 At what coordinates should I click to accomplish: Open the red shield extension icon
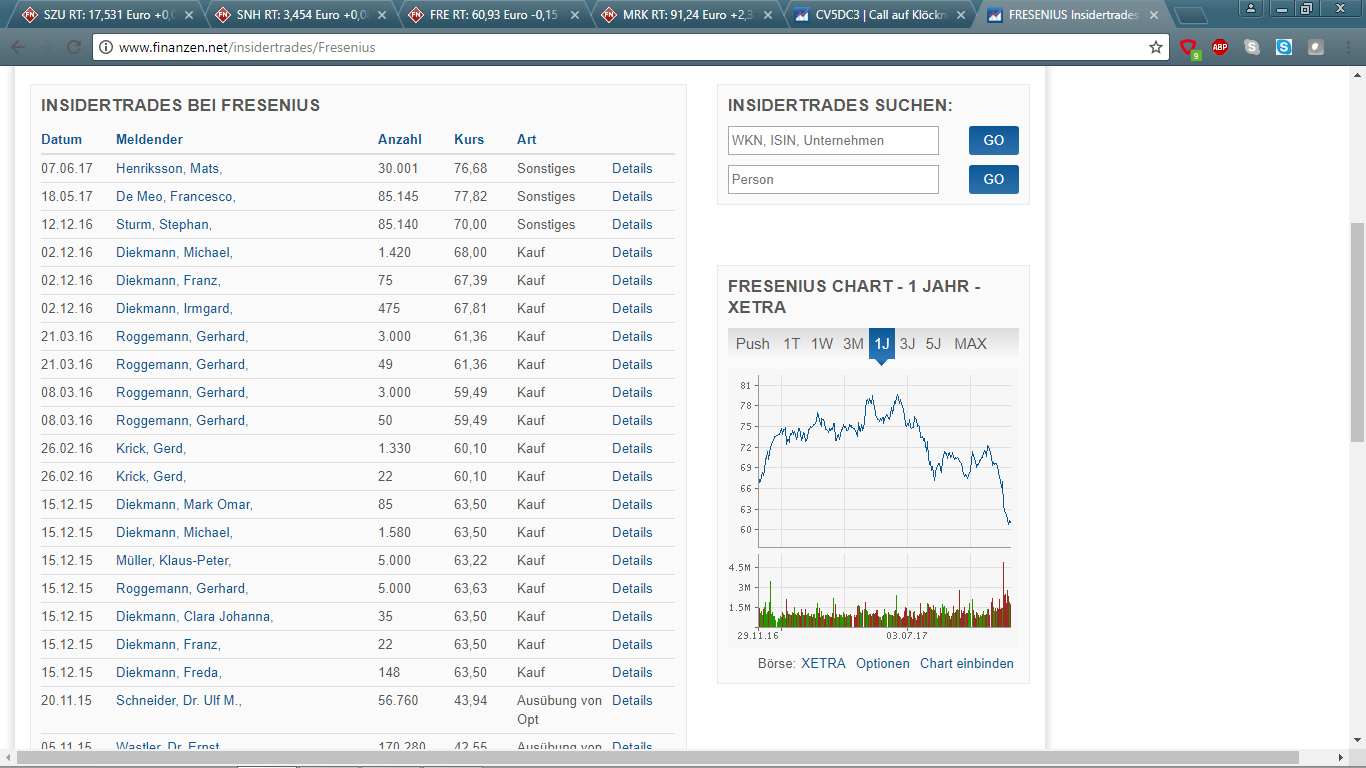(1188, 47)
